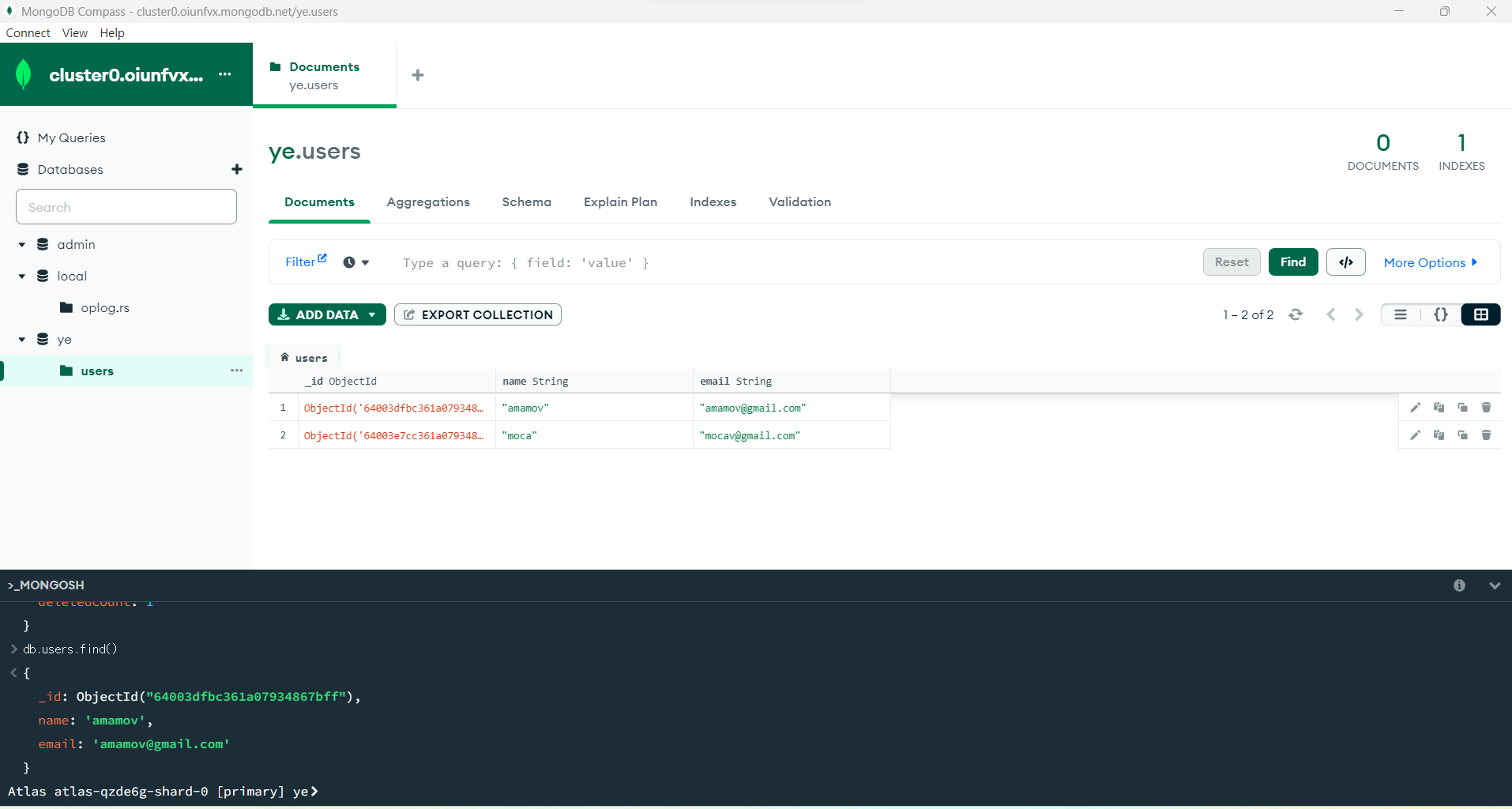Go to next page of documents
The width and height of the screenshot is (1512, 809).
(x=1359, y=314)
